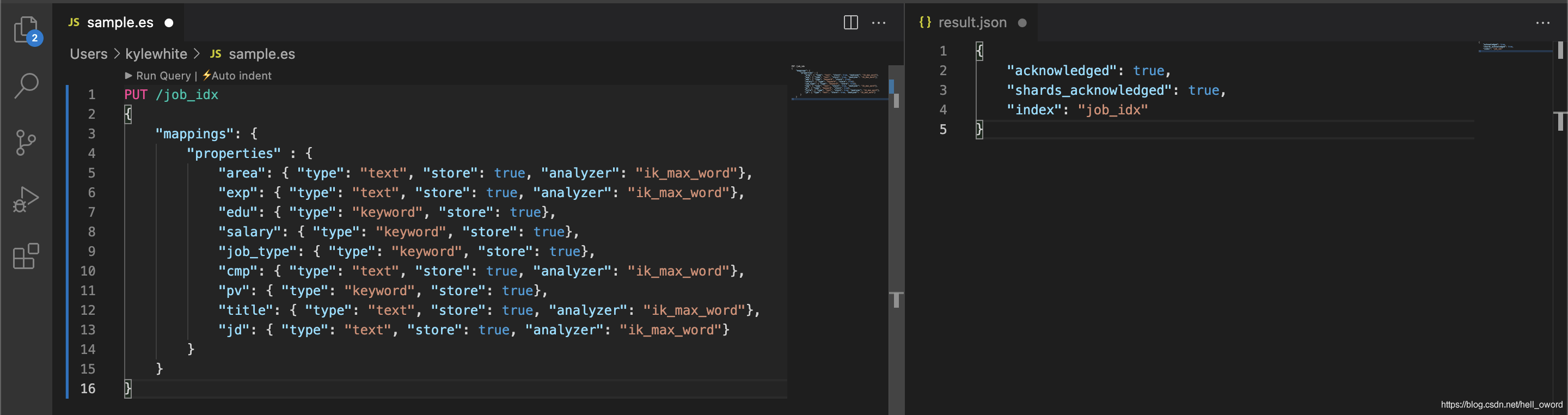Image resolution: width=1568 pixels, height=415 pixels.
Task: Open the Source Control view icon
Action: coord(26,142)
